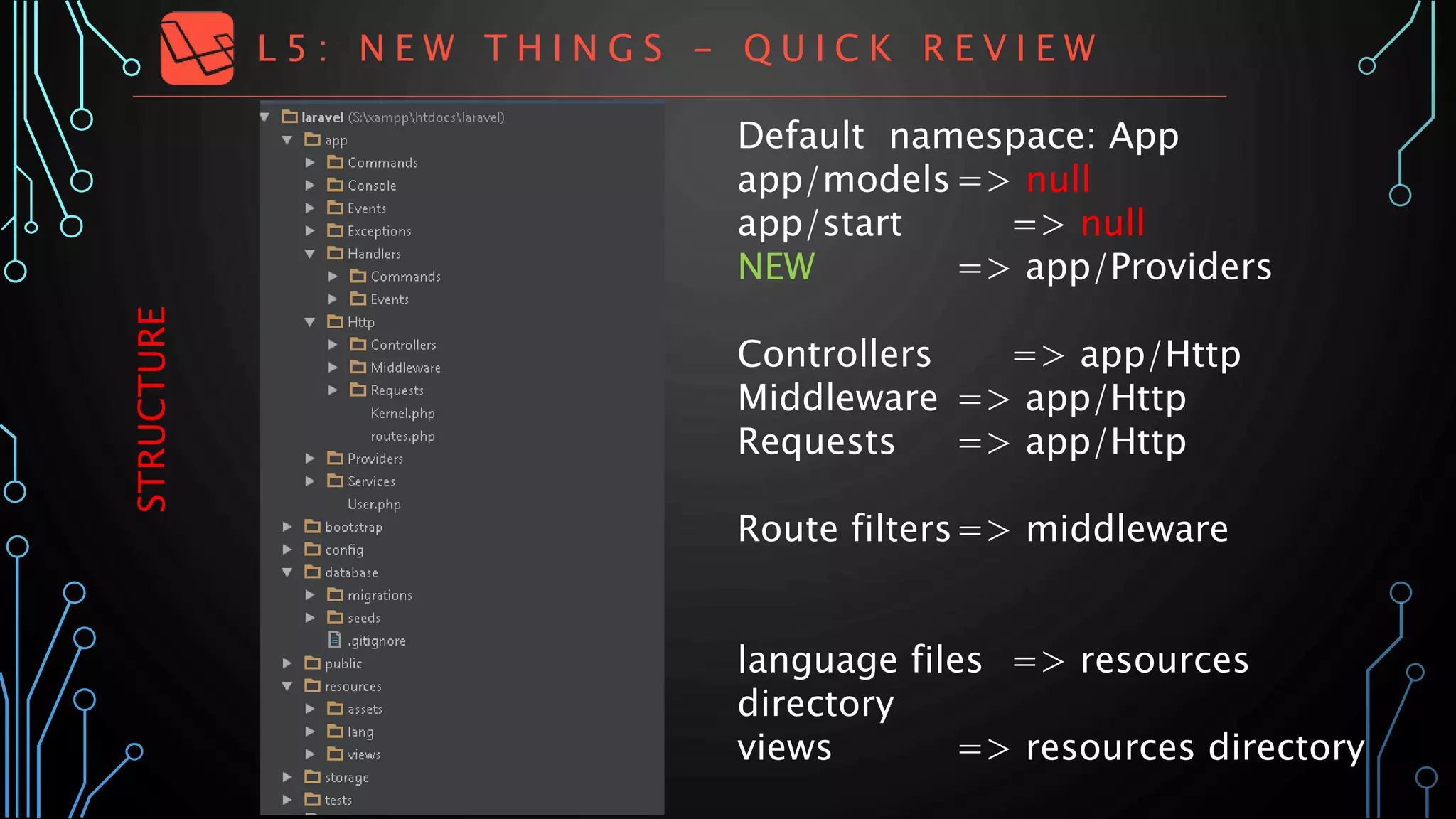Click the Http folder icon

pos(335,321)
